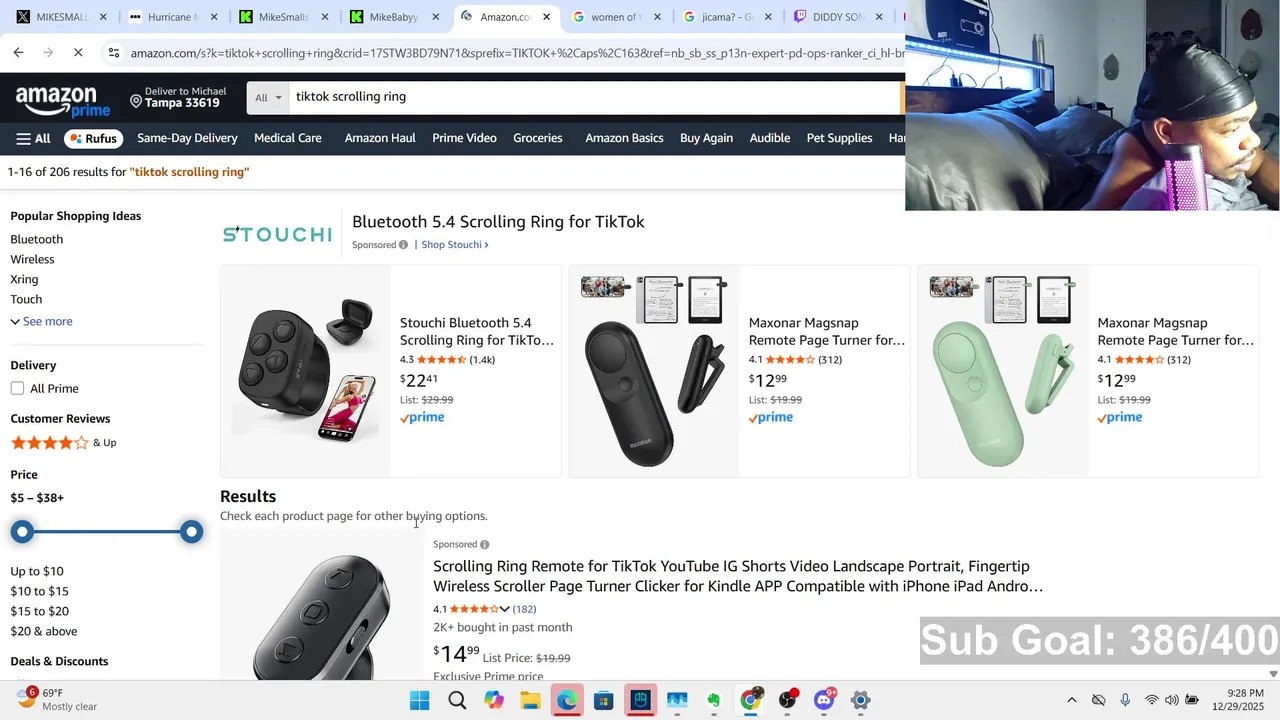This screenshot has height=720, width=1280.
Task: Open the Shop Stouchi link
Action: 454,245
